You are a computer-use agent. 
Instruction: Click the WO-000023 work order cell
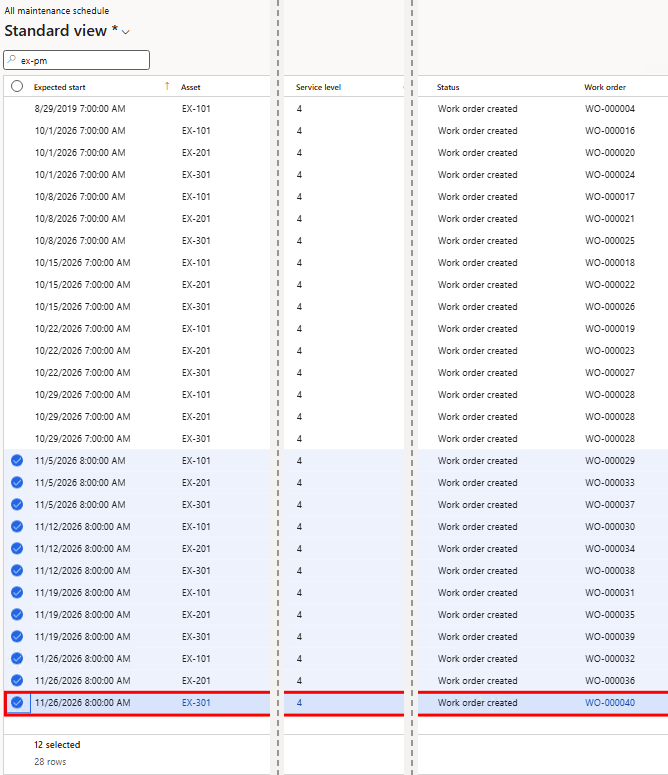point(610,350)
